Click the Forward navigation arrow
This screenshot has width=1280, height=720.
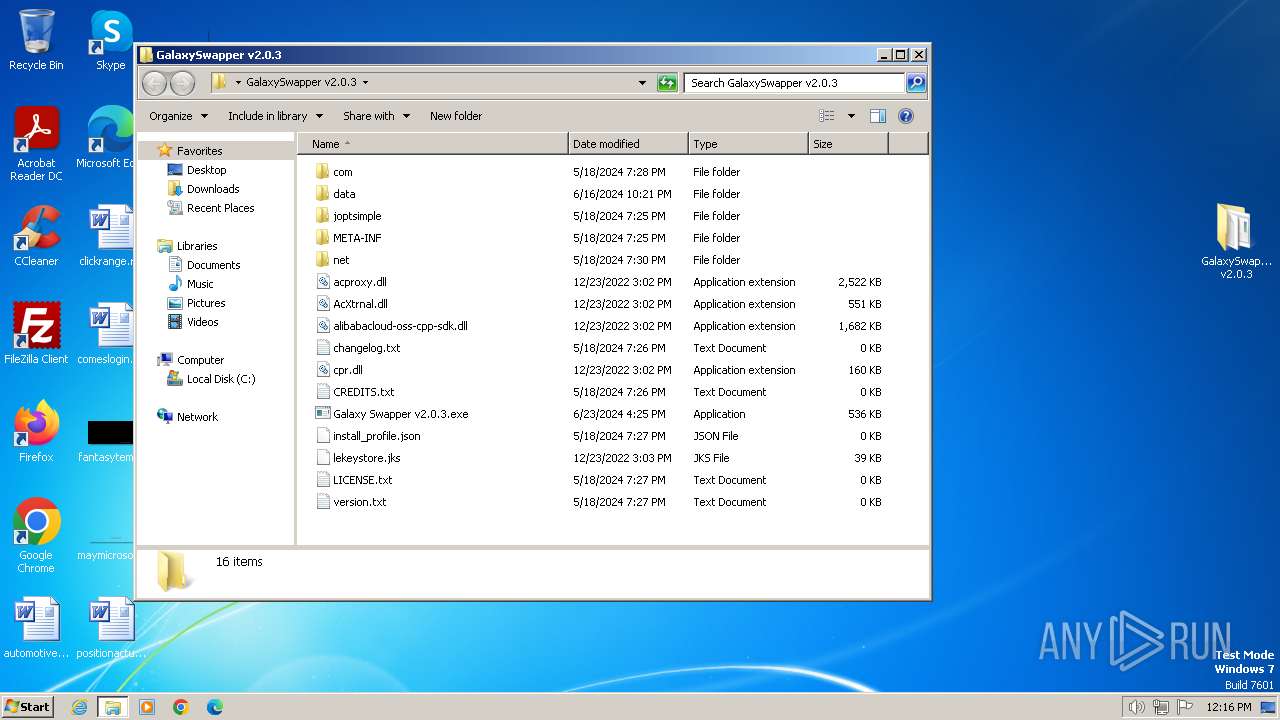pos(182,83)
